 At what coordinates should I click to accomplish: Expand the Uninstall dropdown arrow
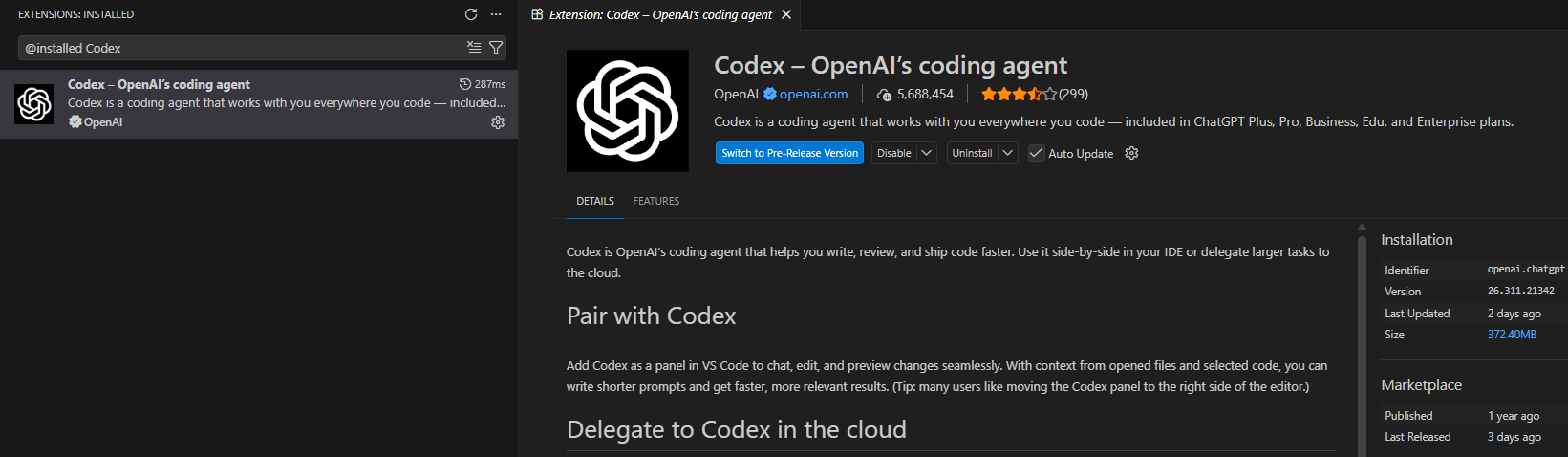coord(1008,153)
